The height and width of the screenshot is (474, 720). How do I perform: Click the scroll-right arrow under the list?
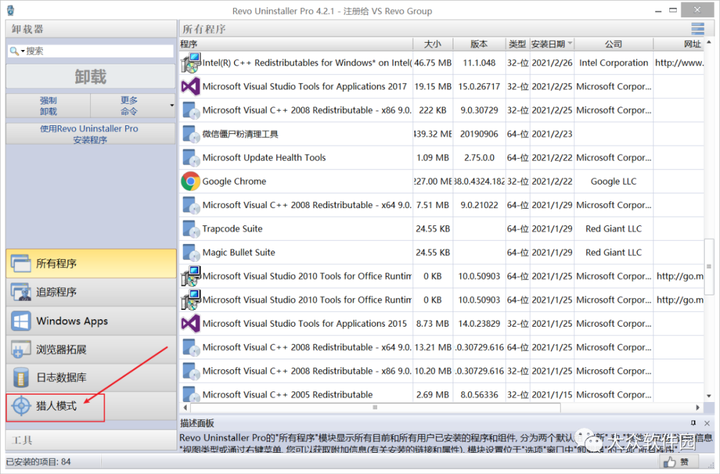698,407
